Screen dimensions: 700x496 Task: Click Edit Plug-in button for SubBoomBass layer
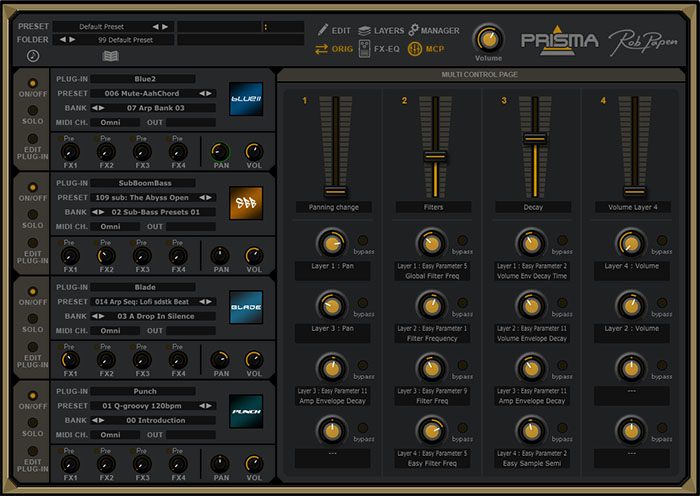(33, 243)
